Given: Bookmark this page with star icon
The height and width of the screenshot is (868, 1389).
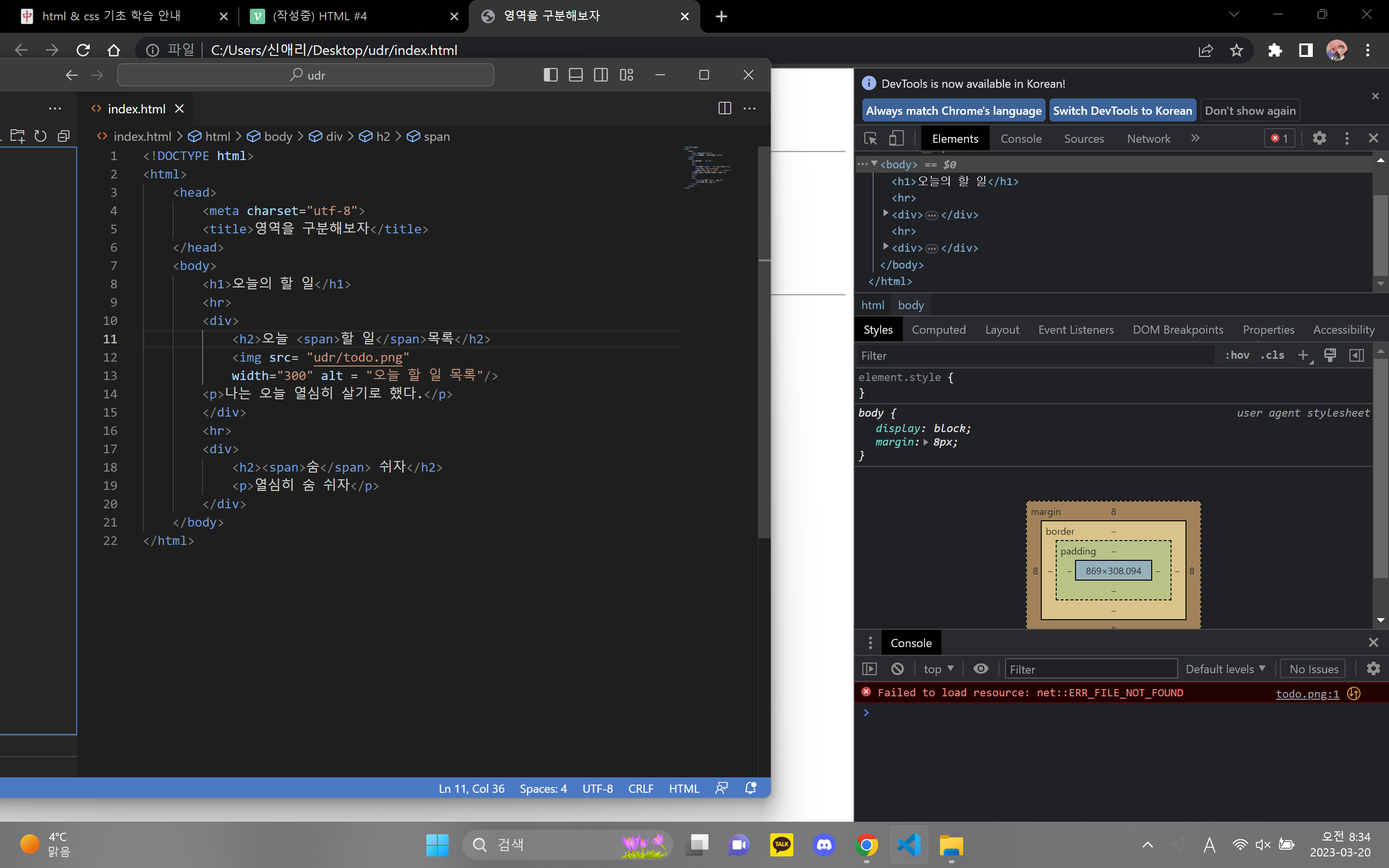Looking at the screenshot, I should pos(1236,51).
